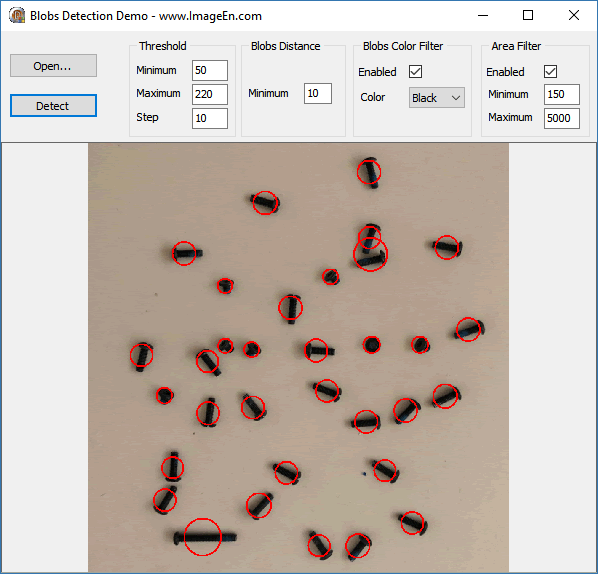Image resolution: width=598 pixels, height=574 pixels.
Task: Click the ImageEn app icon in title bar
Action: (x=17, y=16)
